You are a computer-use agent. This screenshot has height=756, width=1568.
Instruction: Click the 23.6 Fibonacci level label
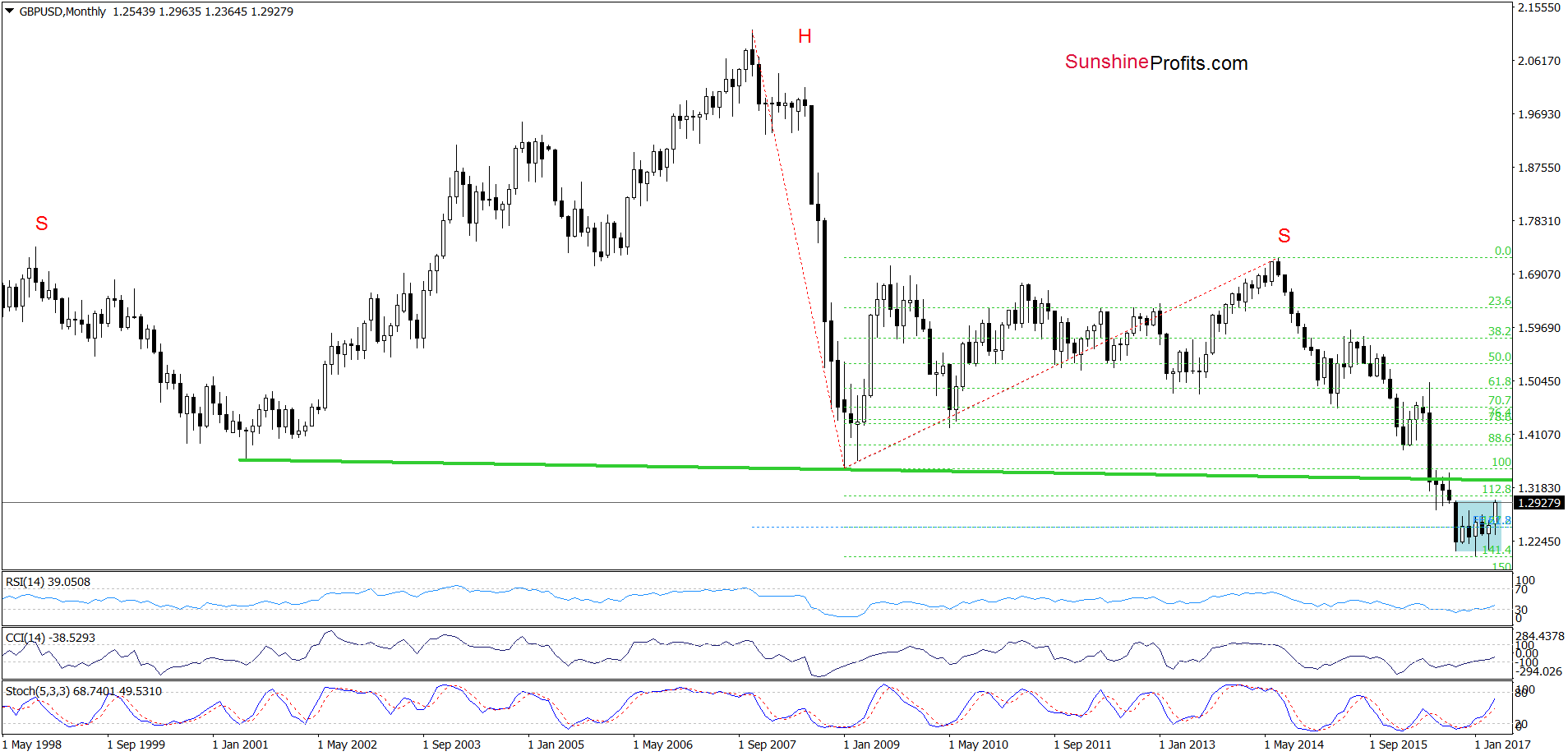(x=1499, y=301)
